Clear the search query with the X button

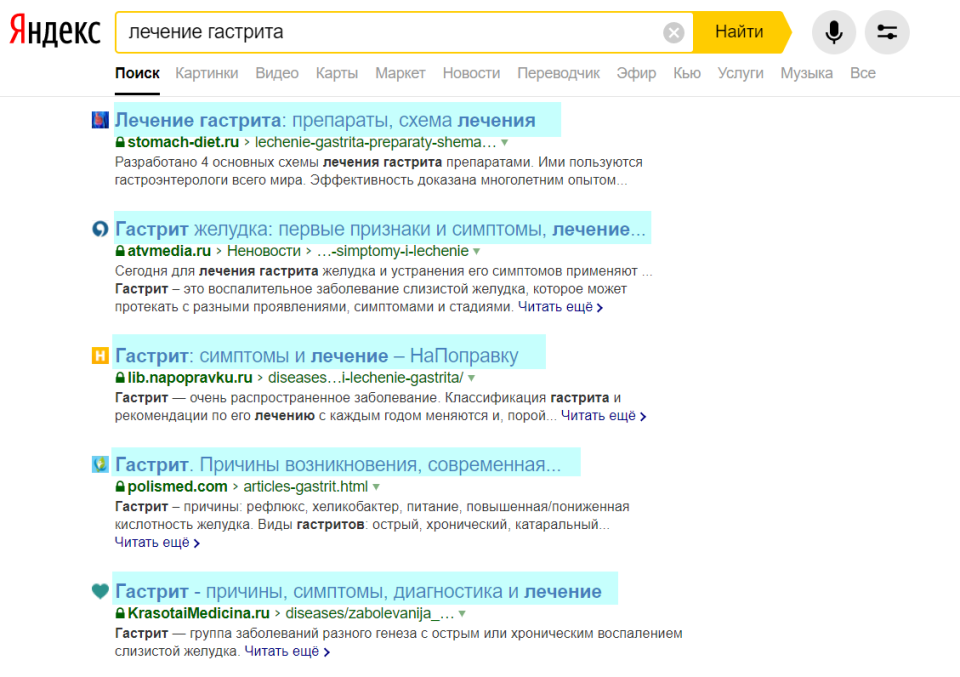(x=673, y=32)
